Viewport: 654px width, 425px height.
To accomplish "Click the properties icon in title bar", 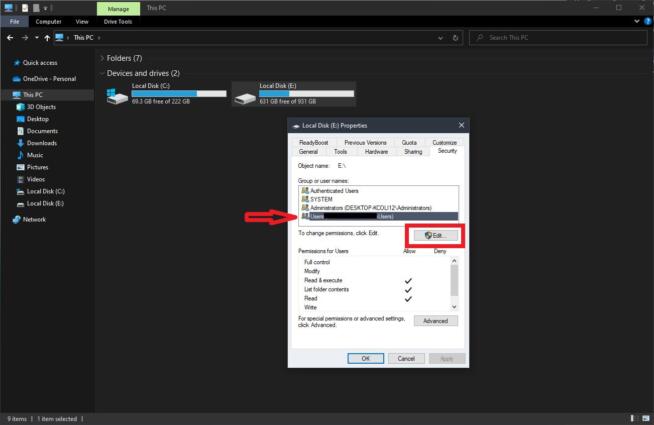I will coord(25,8).
